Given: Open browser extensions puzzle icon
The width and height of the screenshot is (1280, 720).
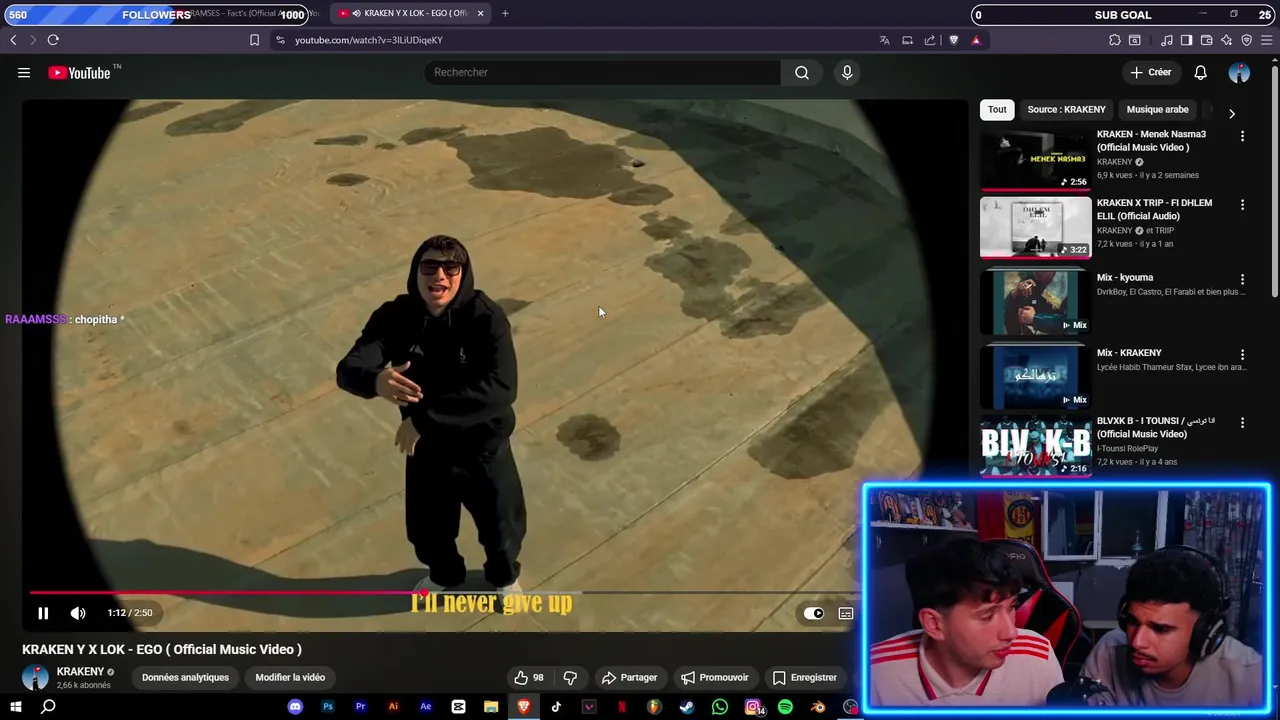Looking at the screenshot, I should tap(1115, 40).
